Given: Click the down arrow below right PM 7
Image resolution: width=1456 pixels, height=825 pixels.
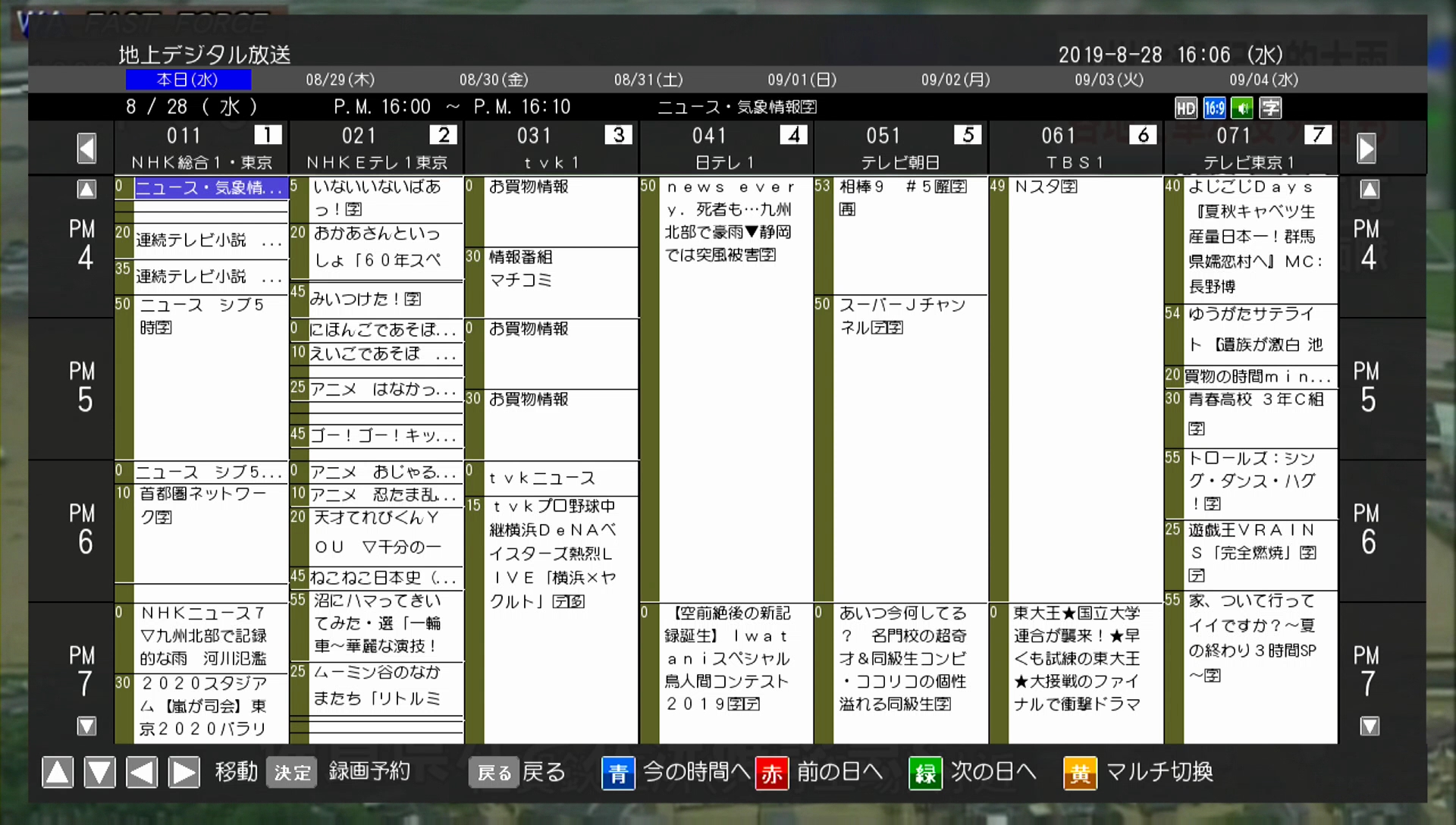Looking at the screenshot, I should coord(1369,726).
